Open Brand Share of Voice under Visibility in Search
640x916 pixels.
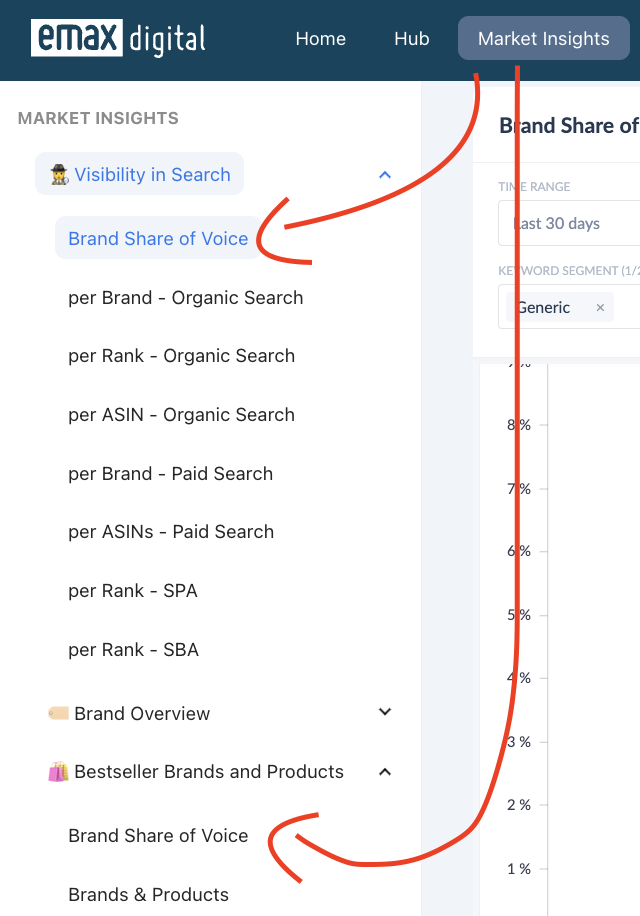pos(158,238)
